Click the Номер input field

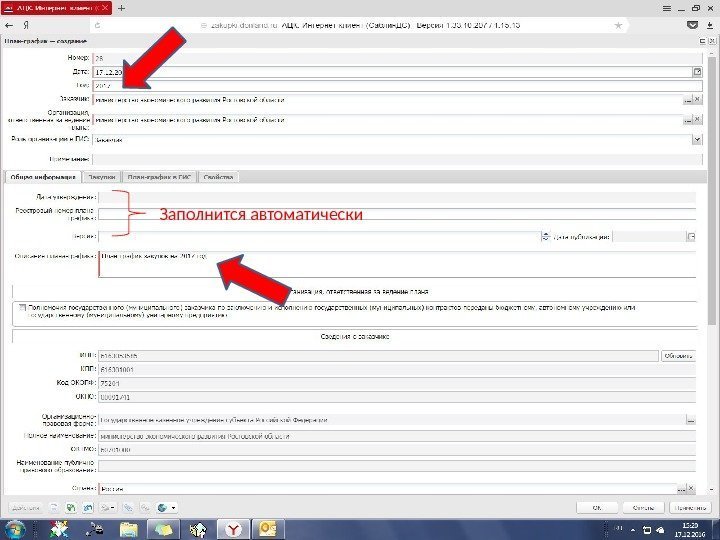coord(397,58)
